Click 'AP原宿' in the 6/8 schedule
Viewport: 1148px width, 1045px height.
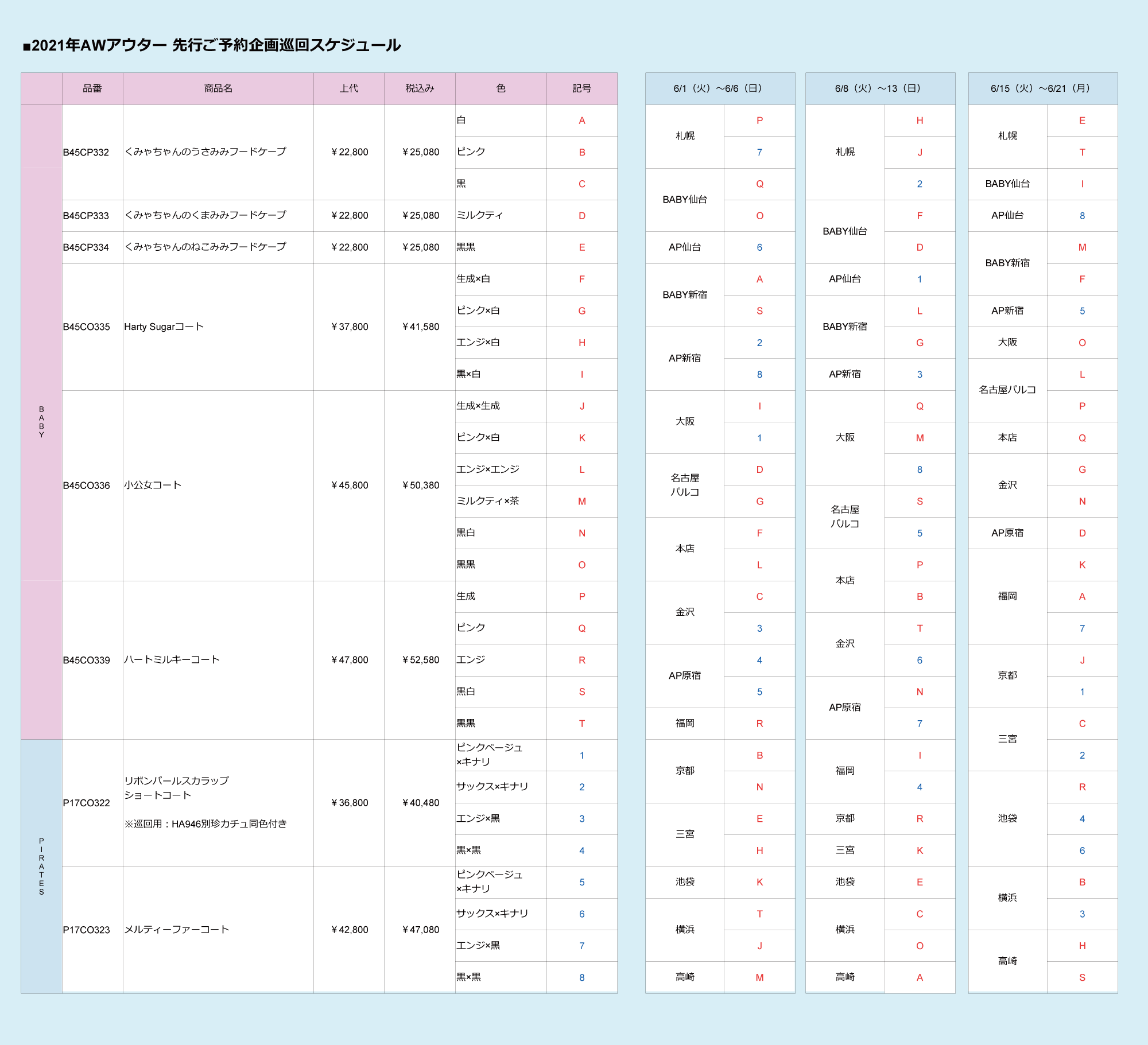[845, 708]
